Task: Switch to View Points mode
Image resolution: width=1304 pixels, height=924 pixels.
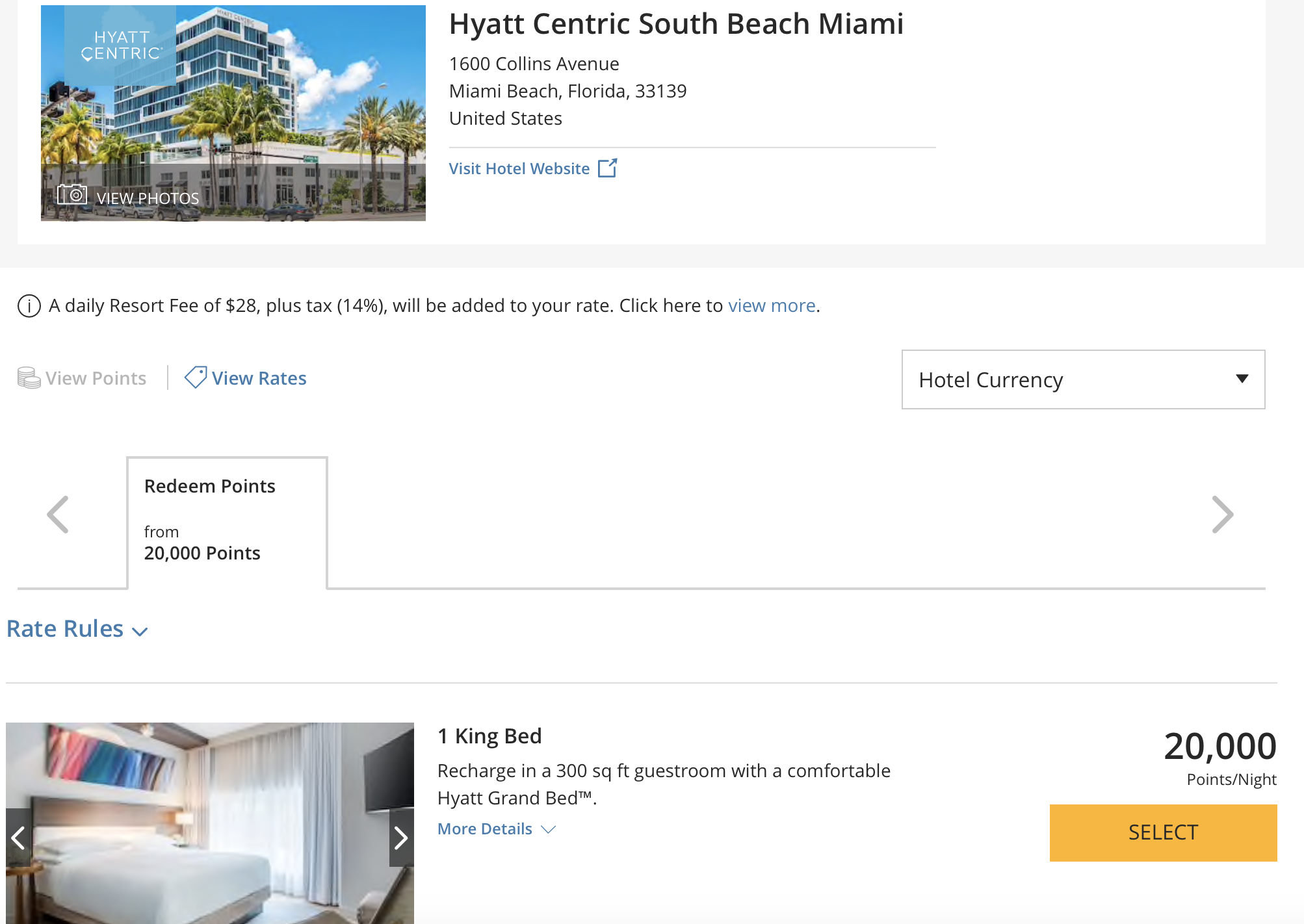Action: click(x=96, y=378)
